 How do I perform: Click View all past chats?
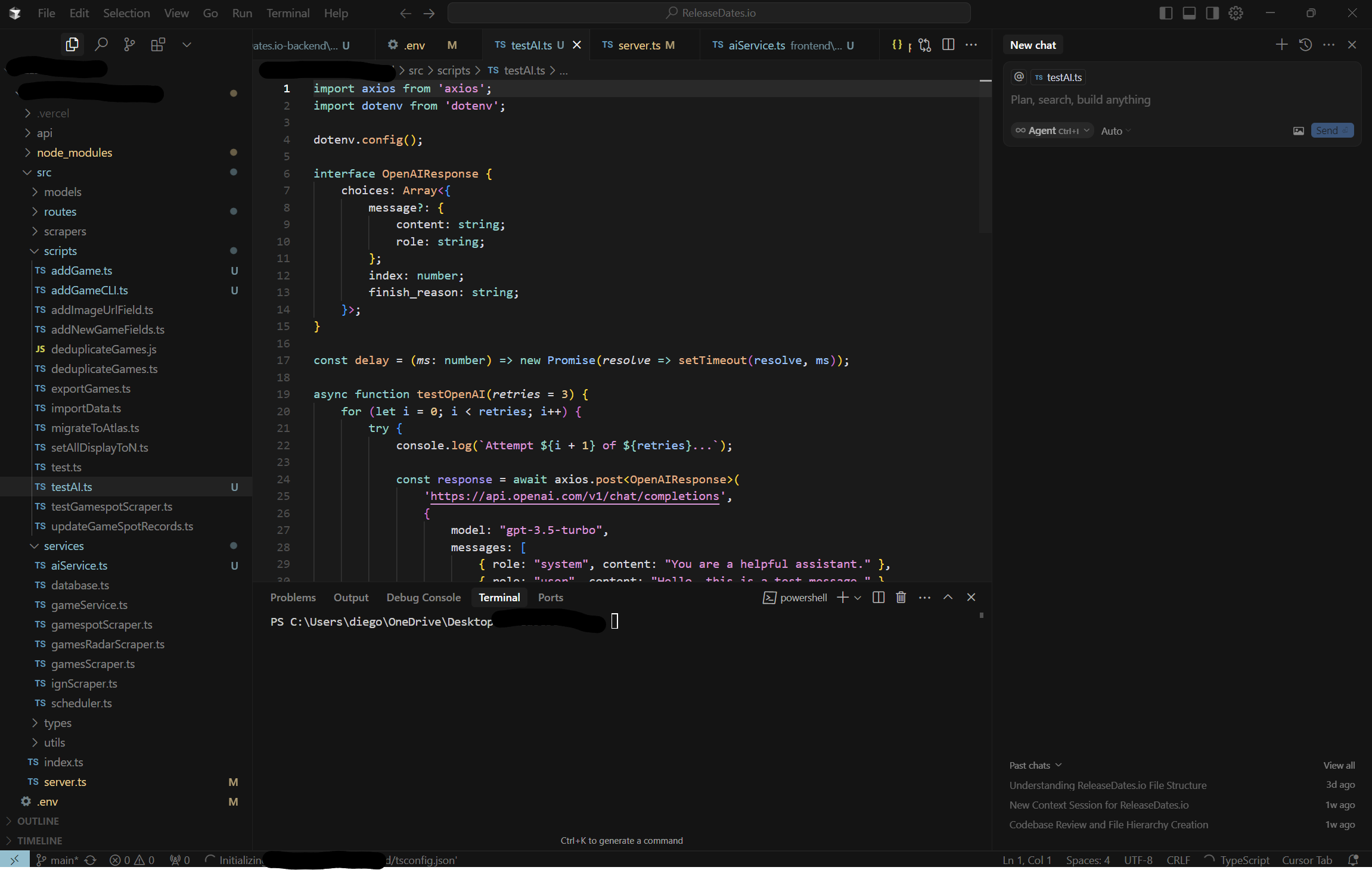click(1339, 765)
